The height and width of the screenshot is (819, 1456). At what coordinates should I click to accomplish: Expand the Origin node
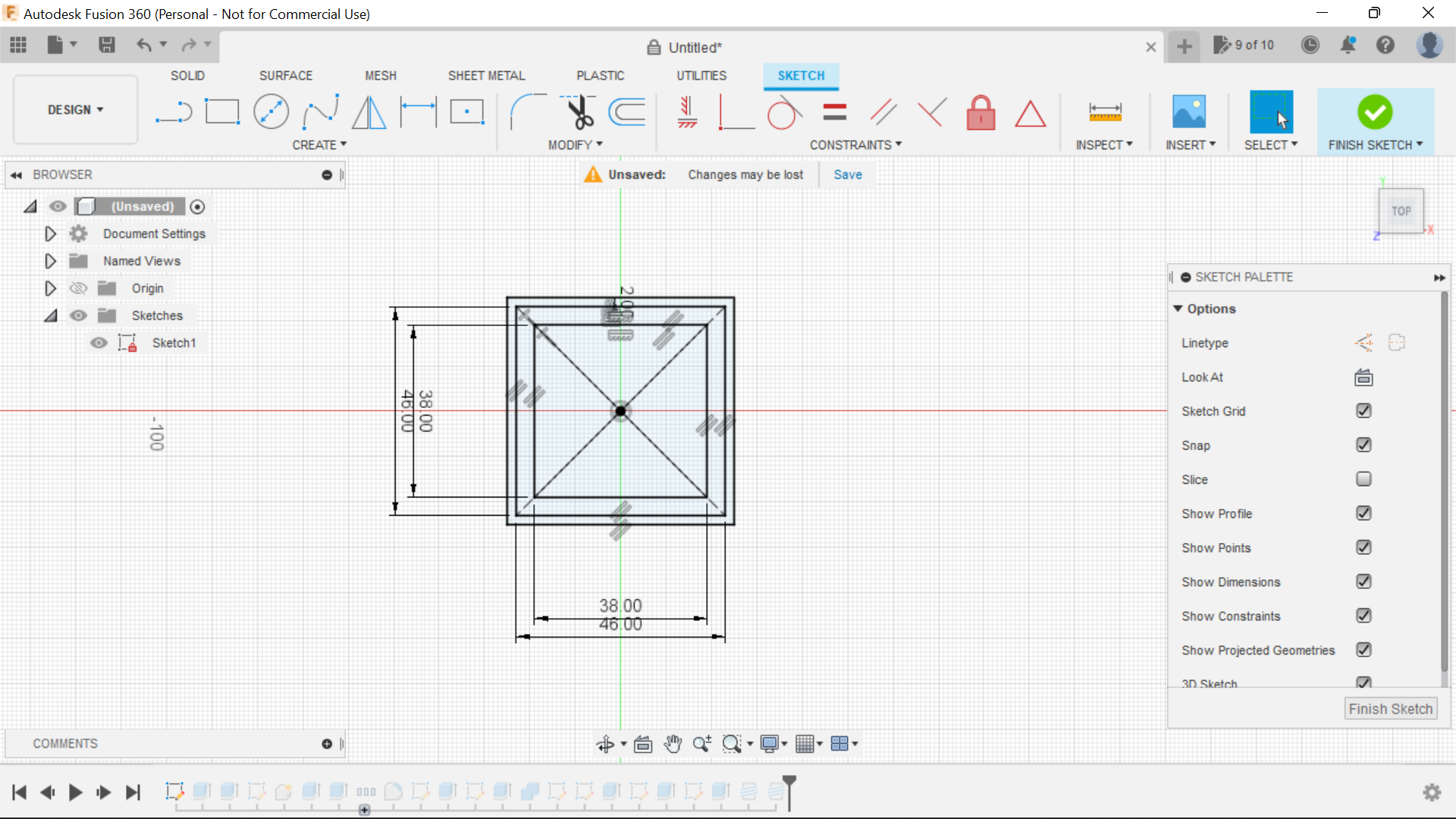coord(50,288)
